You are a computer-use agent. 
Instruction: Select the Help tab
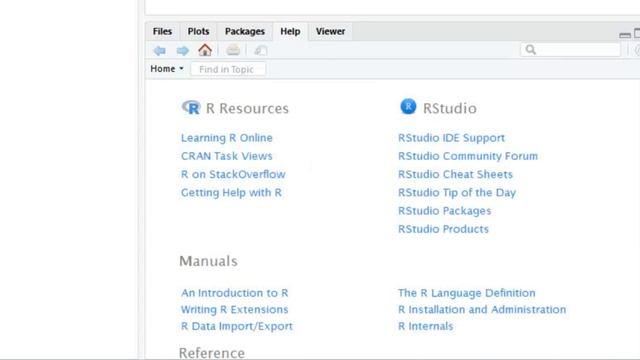coord(290,31)
